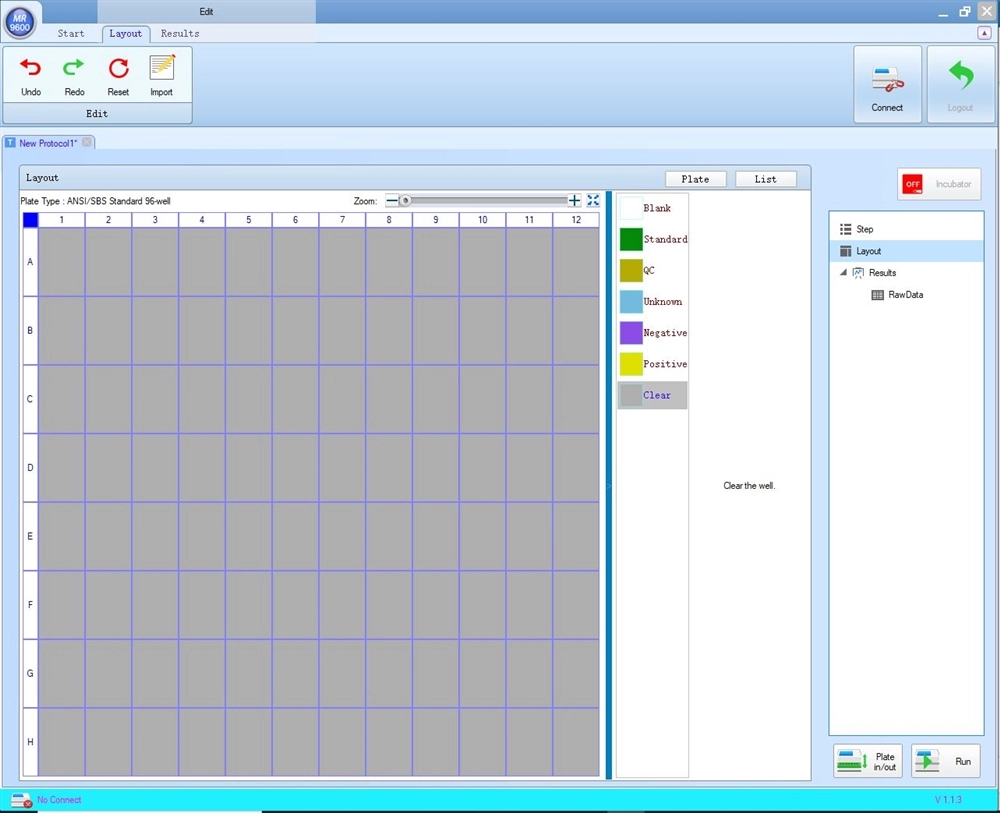Collapse the Results tree node
This screenshot has width=1000, height=813.
click(x=843, y=273)
